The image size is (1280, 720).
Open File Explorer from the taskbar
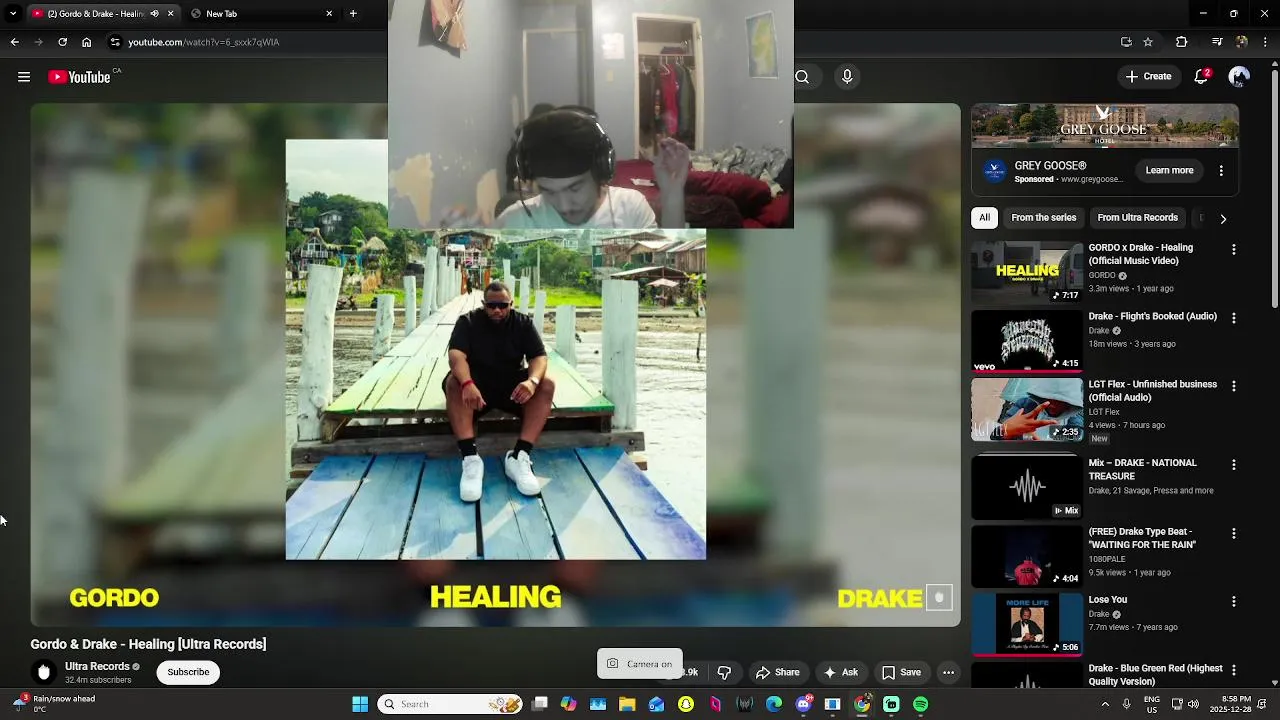coord(627,704)
